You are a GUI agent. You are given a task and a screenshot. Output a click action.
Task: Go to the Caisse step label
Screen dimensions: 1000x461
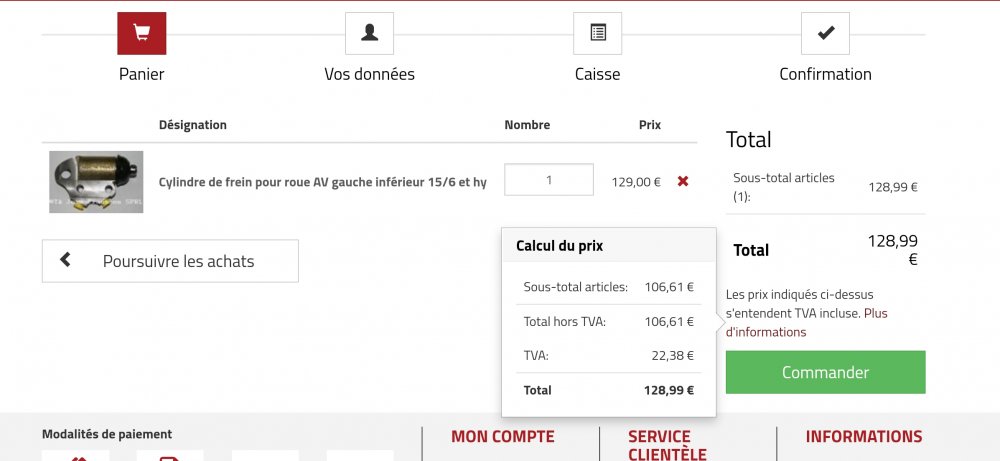click(x=597, y=74)
